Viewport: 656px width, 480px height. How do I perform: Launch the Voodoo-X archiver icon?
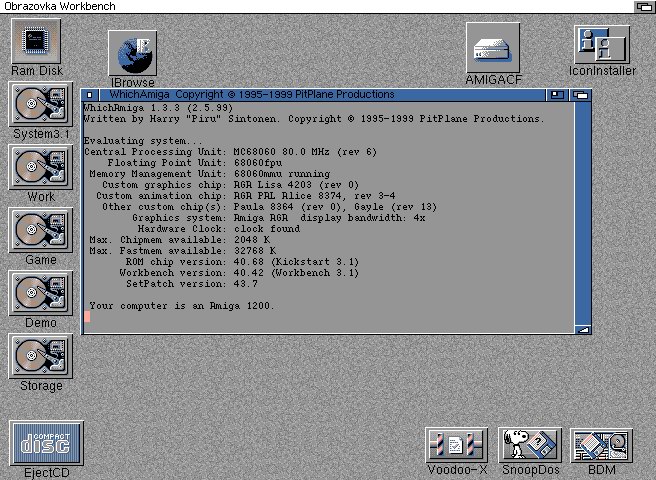click(x=456, y=445)
